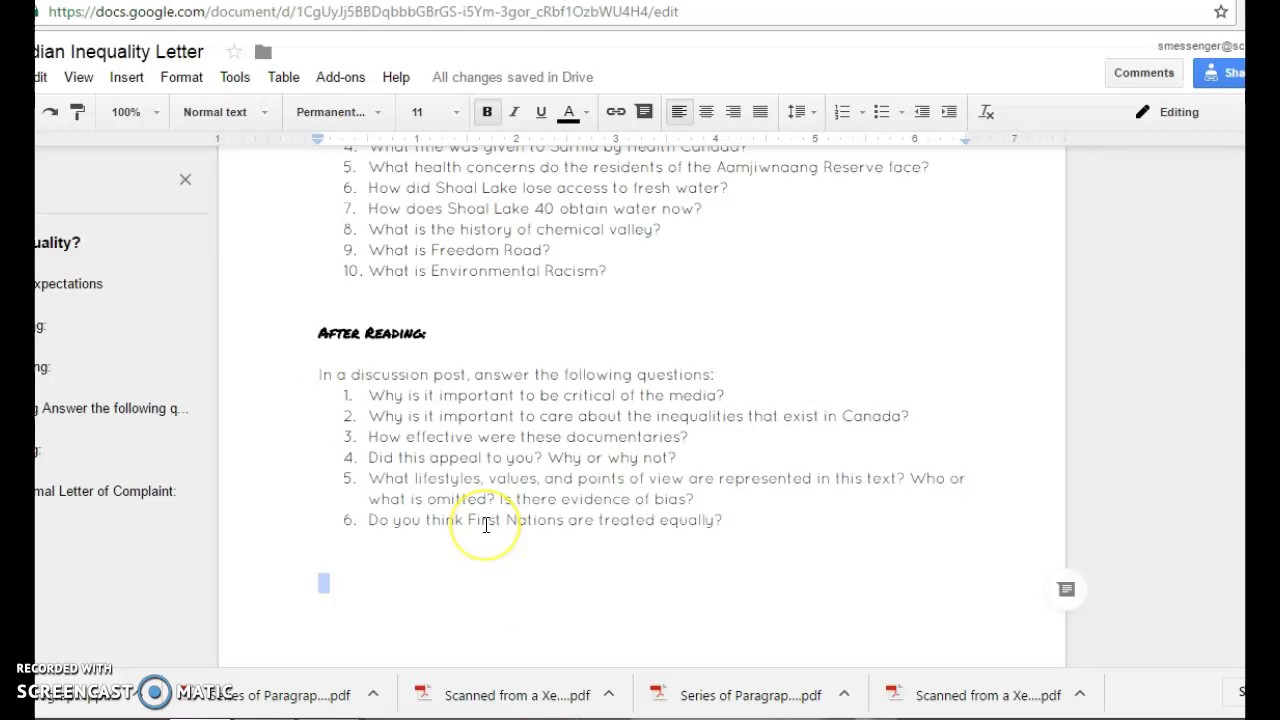Open the View menu
1280x720 pixels.
point(79,77)
